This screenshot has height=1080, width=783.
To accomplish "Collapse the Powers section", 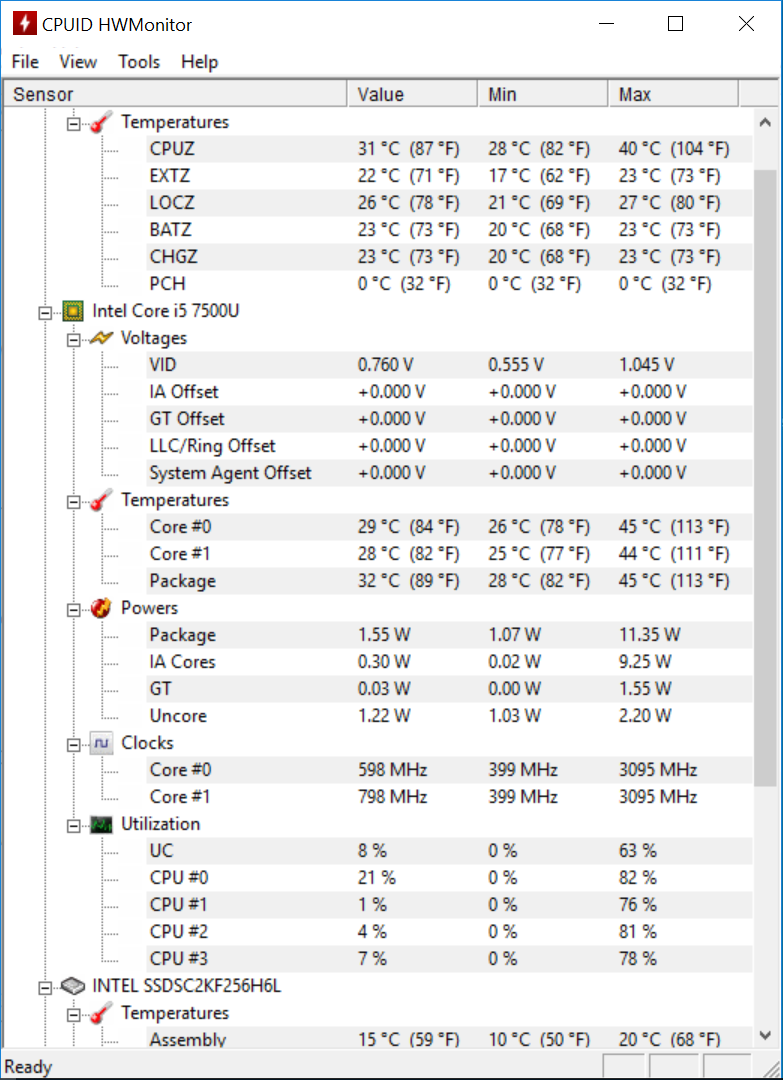I will (x=73, y=609).
